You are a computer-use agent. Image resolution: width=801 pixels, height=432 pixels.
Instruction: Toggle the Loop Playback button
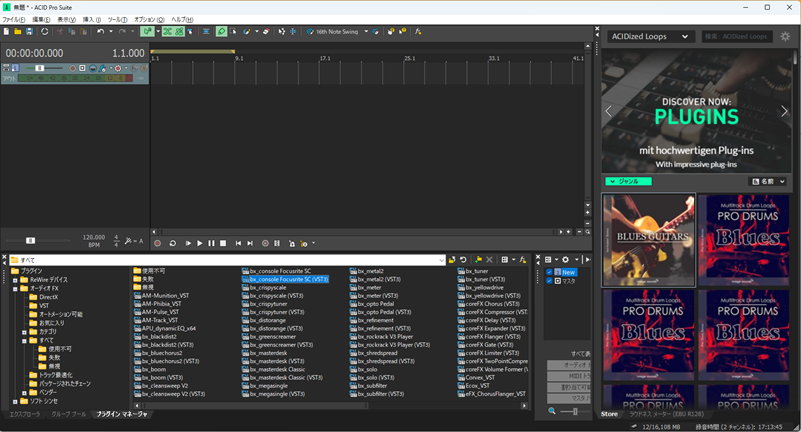click(x=173, y=243)
